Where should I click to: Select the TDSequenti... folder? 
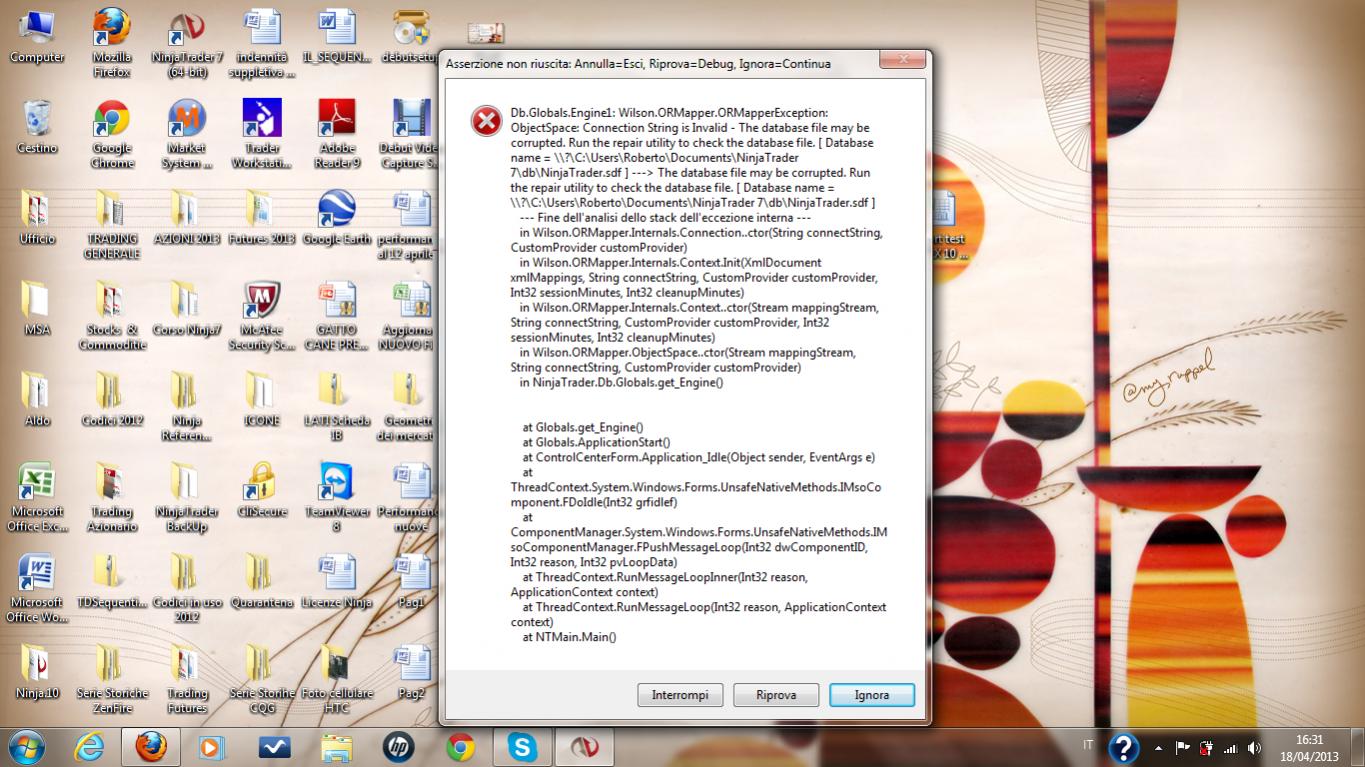point(112,581)
